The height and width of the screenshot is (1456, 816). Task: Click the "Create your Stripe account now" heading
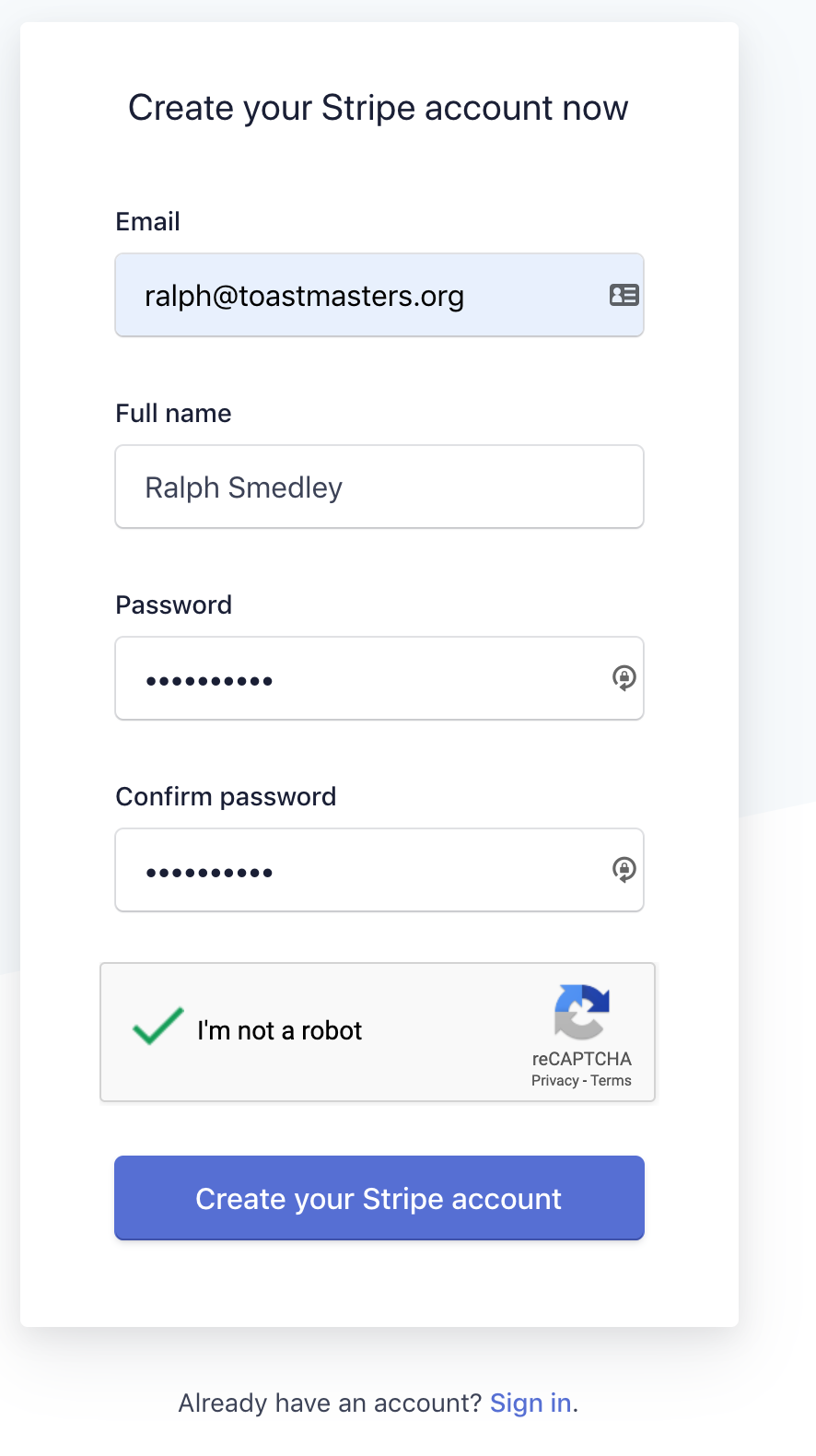coord(379,108)
